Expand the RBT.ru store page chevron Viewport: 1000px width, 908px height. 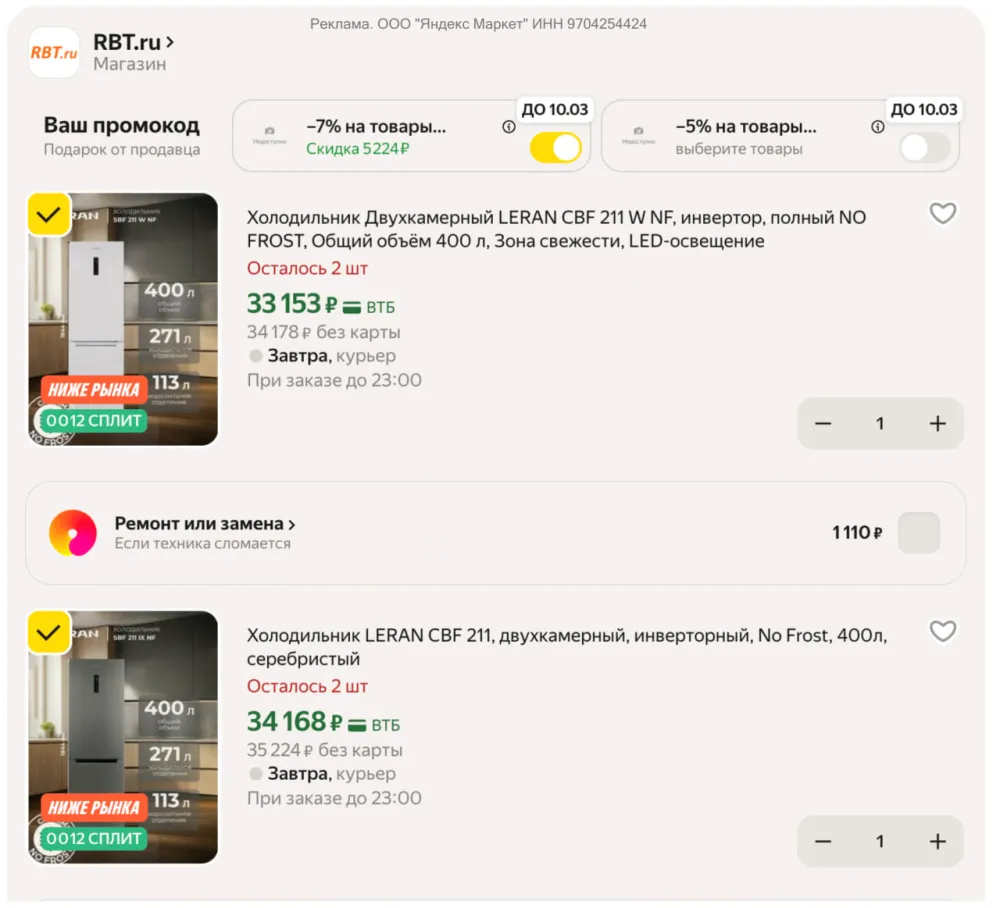(x=170, y=42)
